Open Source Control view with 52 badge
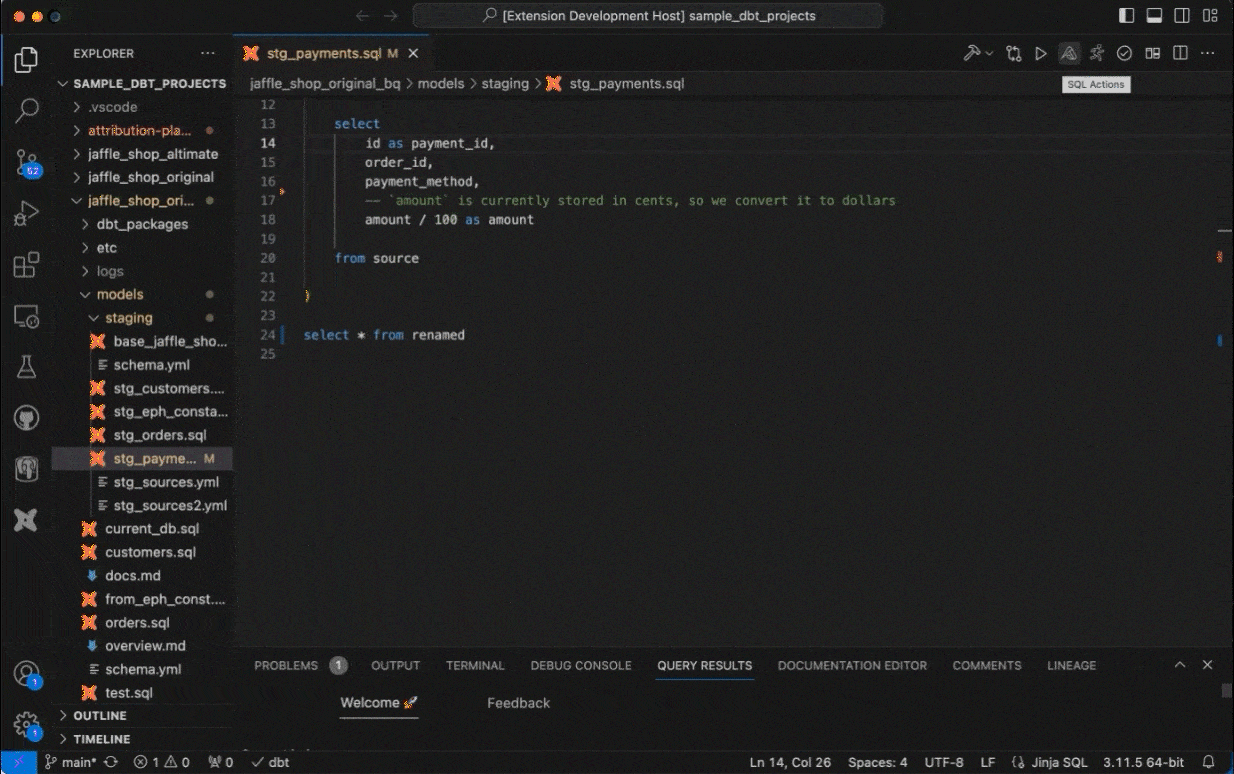1234x774 pixels. point(27,163)
